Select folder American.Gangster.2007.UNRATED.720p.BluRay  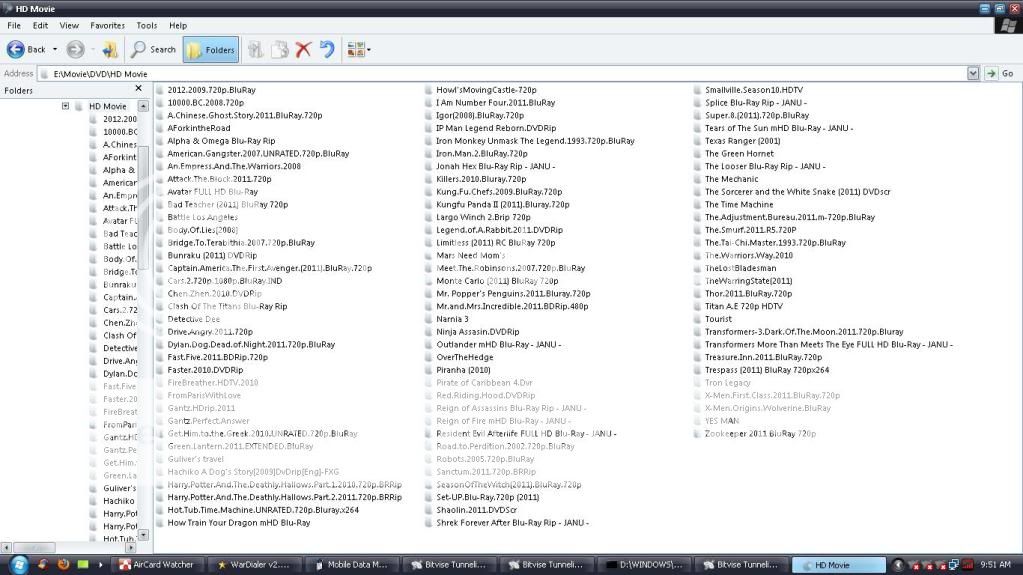(258, 154)
